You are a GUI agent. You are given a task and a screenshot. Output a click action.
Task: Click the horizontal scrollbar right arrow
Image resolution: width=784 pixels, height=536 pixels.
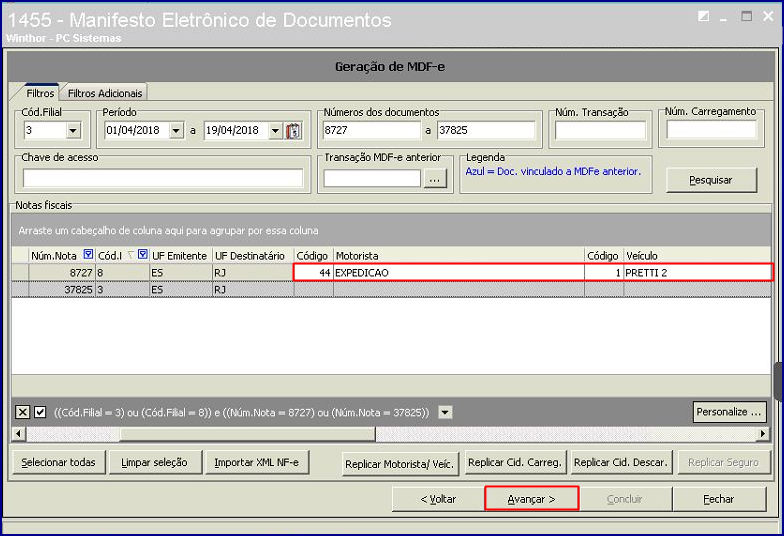(763, 434)
